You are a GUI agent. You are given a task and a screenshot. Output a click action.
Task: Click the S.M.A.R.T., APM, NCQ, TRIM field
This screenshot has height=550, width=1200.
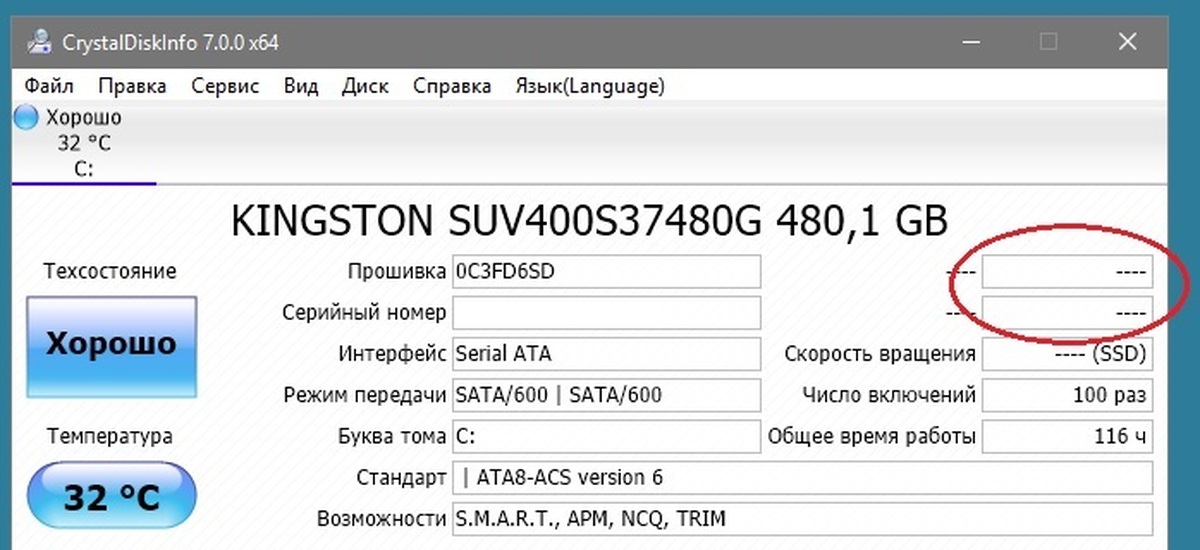tap(802, 519)
